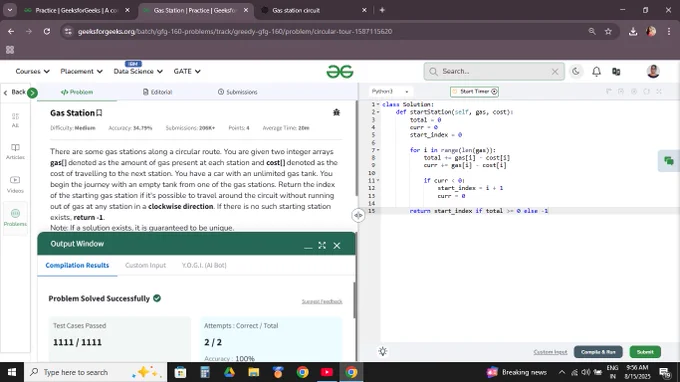
Task: Open YouTube from the taskbar
Action: (x=327, y=372)
